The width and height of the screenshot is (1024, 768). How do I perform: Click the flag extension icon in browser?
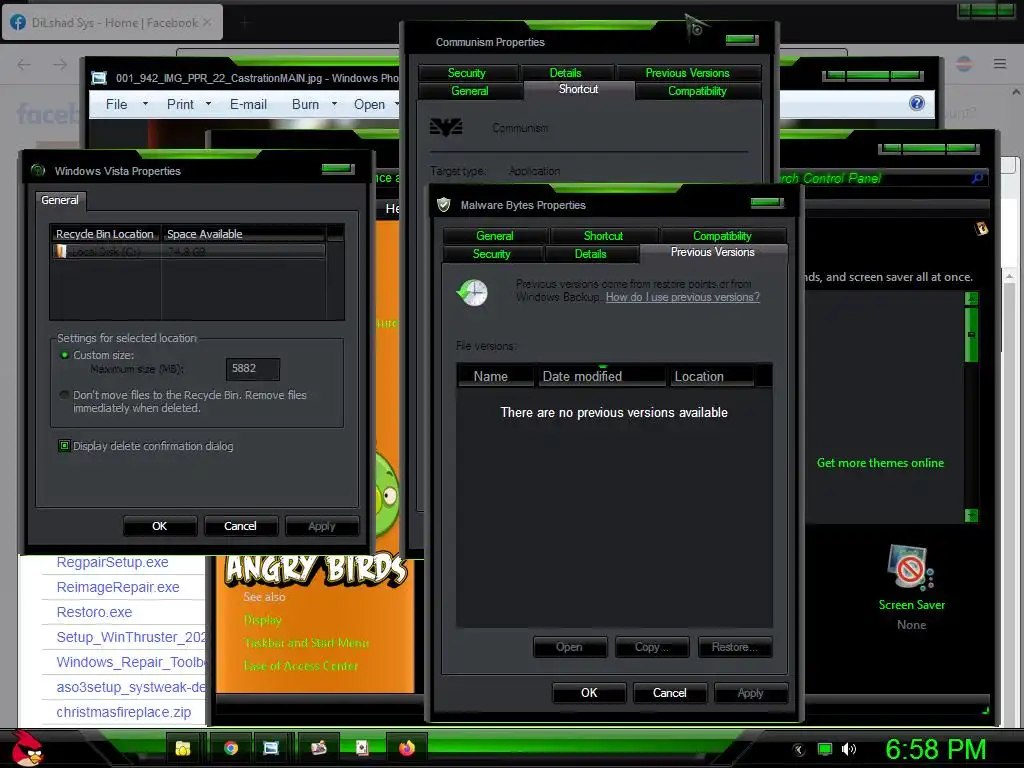(x=964, y=64)
